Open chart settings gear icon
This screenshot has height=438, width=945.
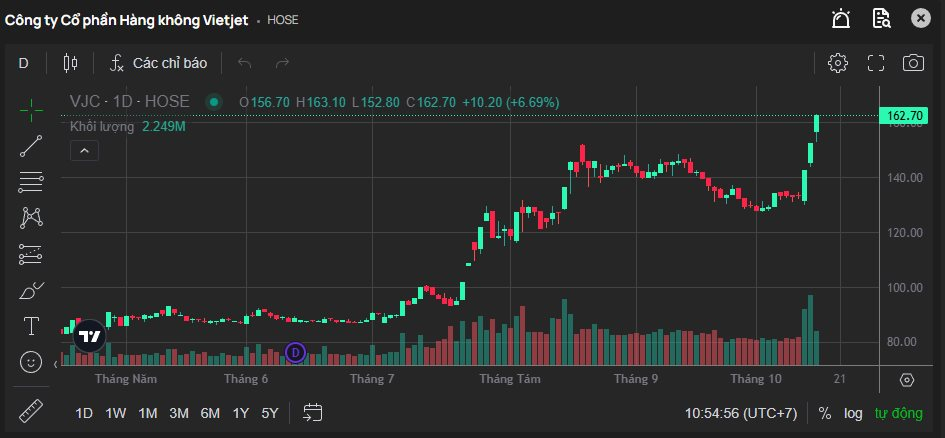(838, 63)
